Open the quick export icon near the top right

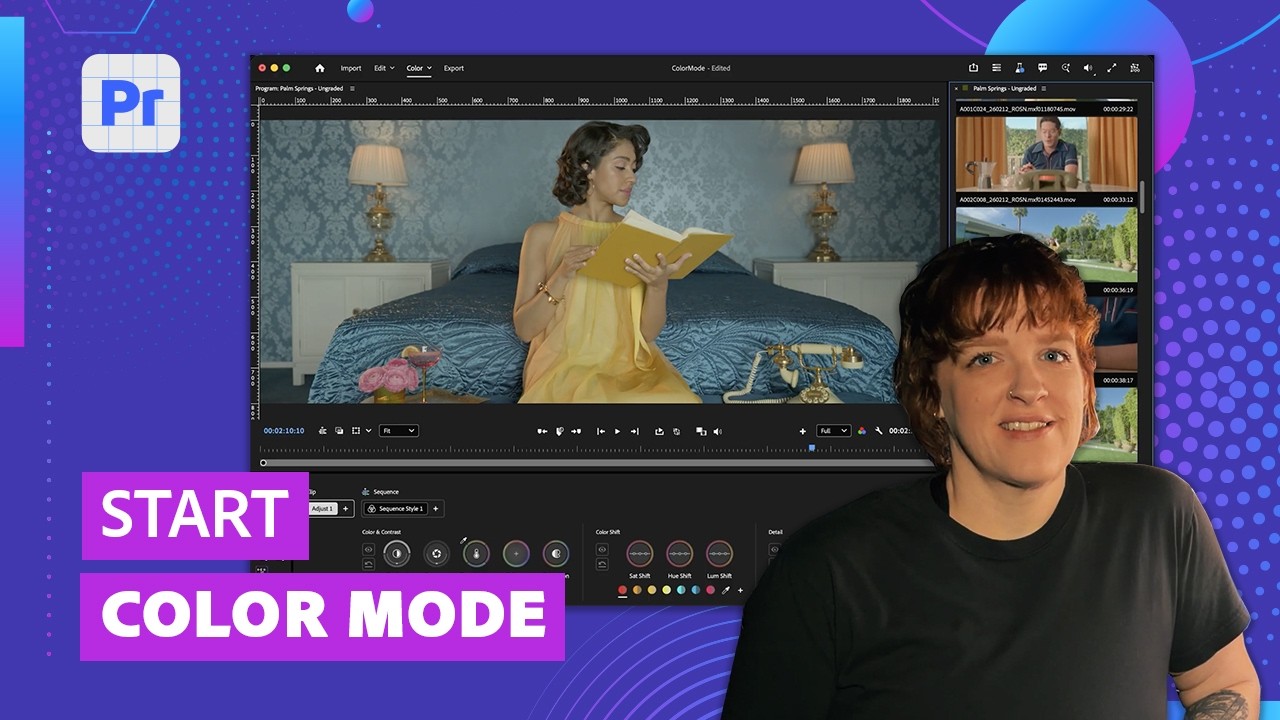coord(973,67)
